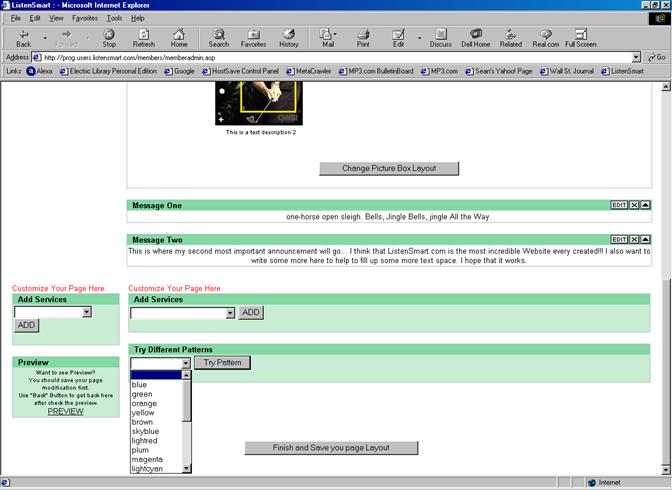The image size is (672, 490).
Task: Switch to Full Screen view icon
Action: (580, 38)
